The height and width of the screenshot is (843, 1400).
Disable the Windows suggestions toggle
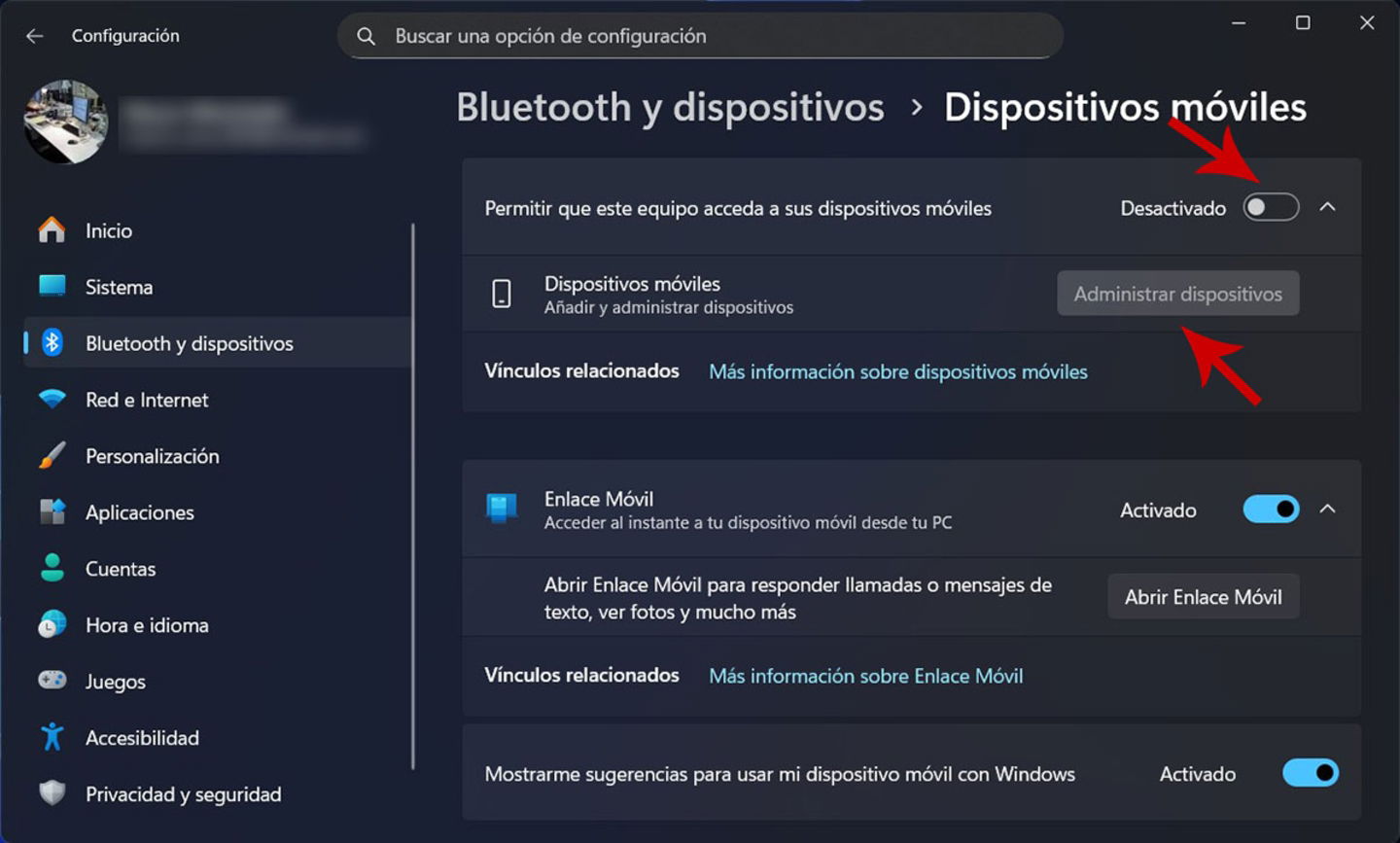pos(1311,773)
